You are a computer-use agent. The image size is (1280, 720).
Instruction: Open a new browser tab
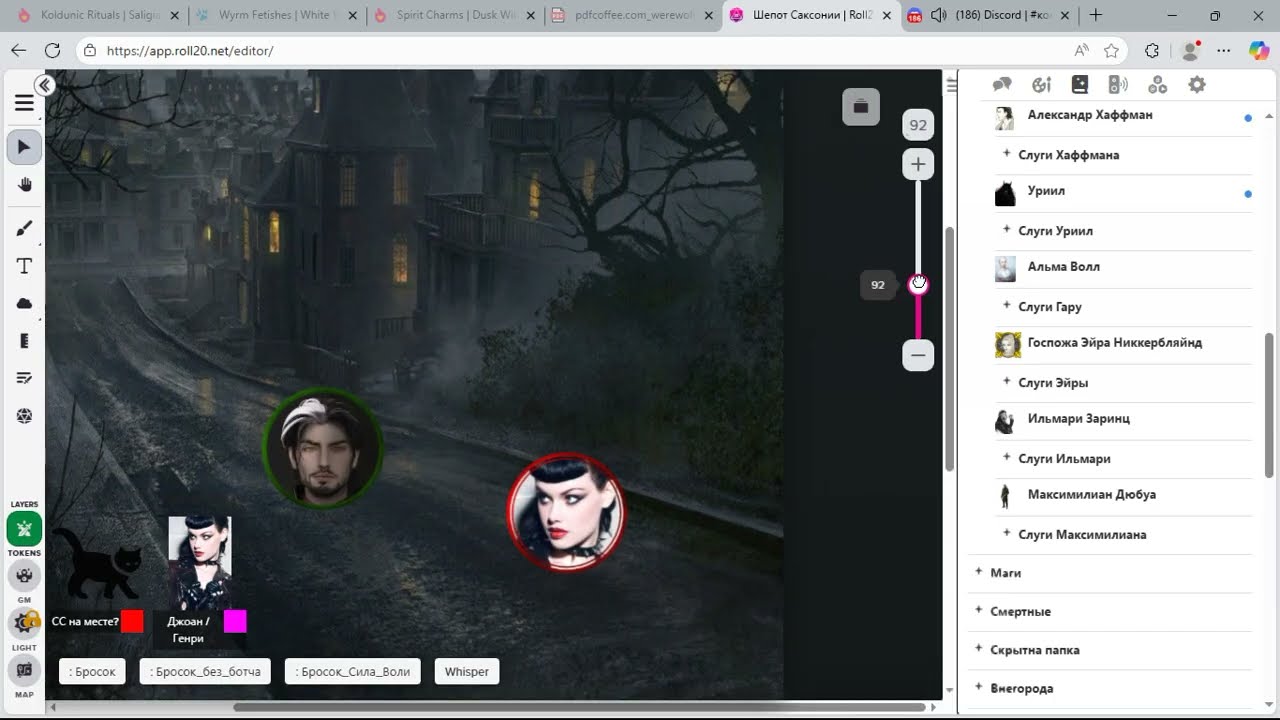1096,15
